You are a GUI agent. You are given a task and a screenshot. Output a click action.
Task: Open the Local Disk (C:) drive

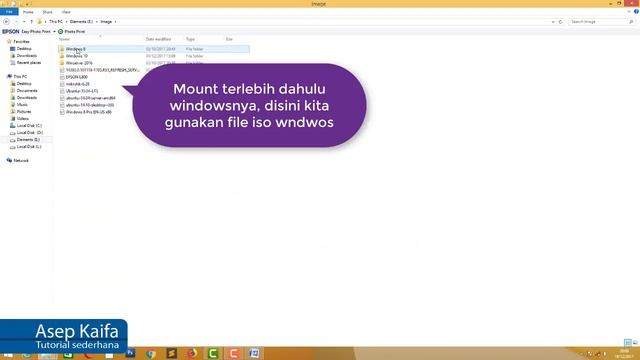(x=29, y=125)
